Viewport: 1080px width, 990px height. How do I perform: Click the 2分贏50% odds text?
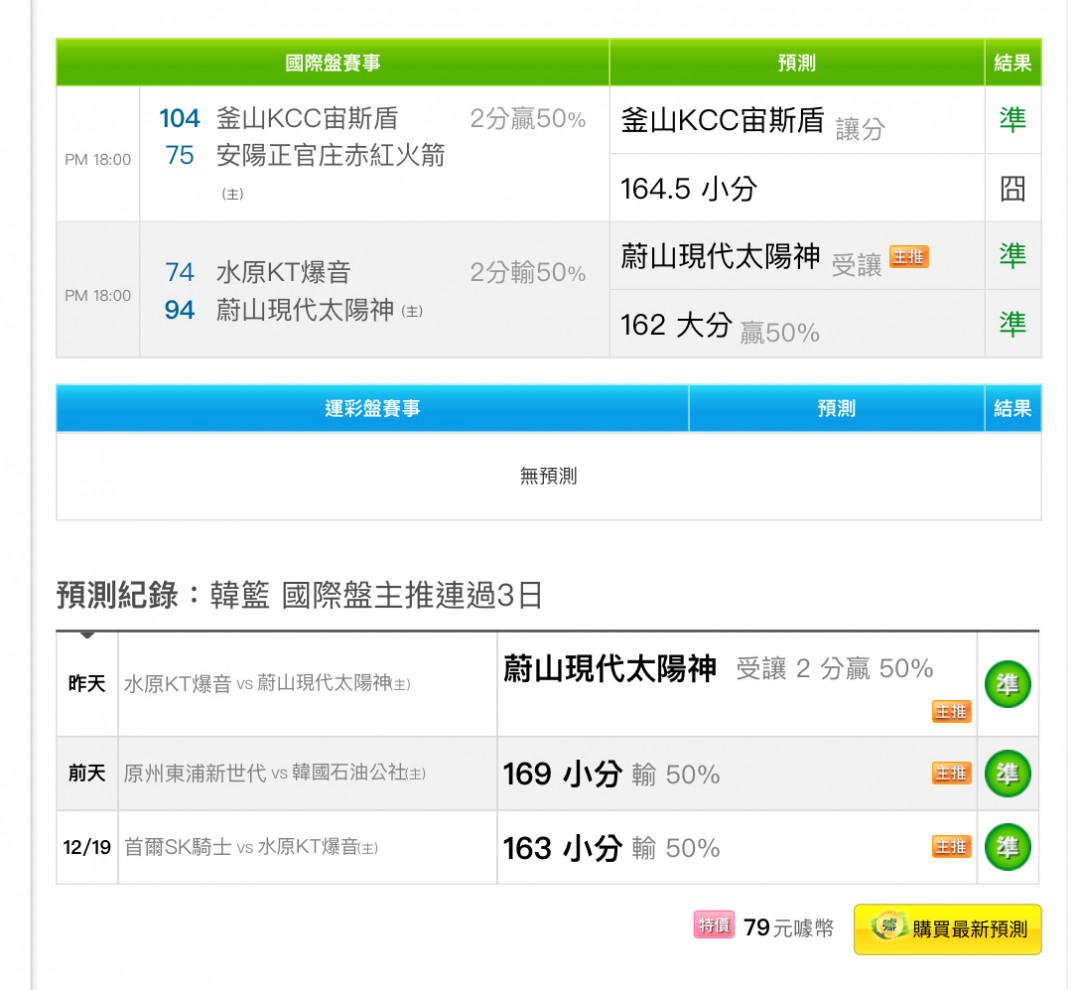click(528, 118)
